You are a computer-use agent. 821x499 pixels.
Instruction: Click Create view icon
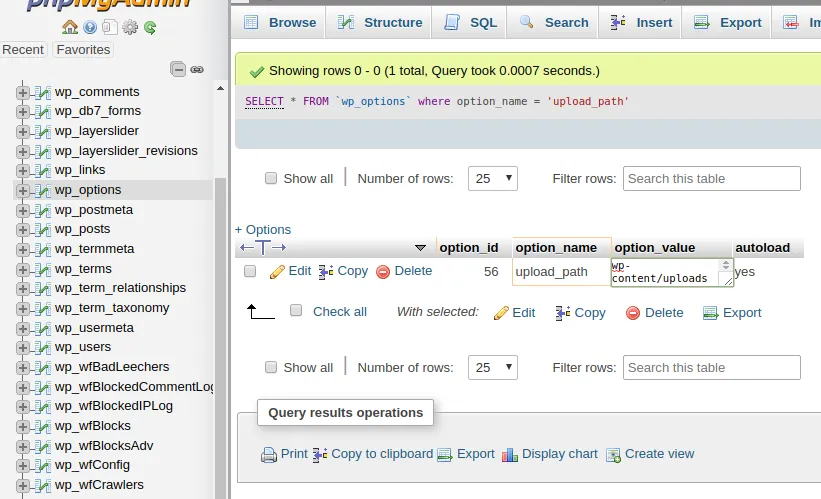613,454
